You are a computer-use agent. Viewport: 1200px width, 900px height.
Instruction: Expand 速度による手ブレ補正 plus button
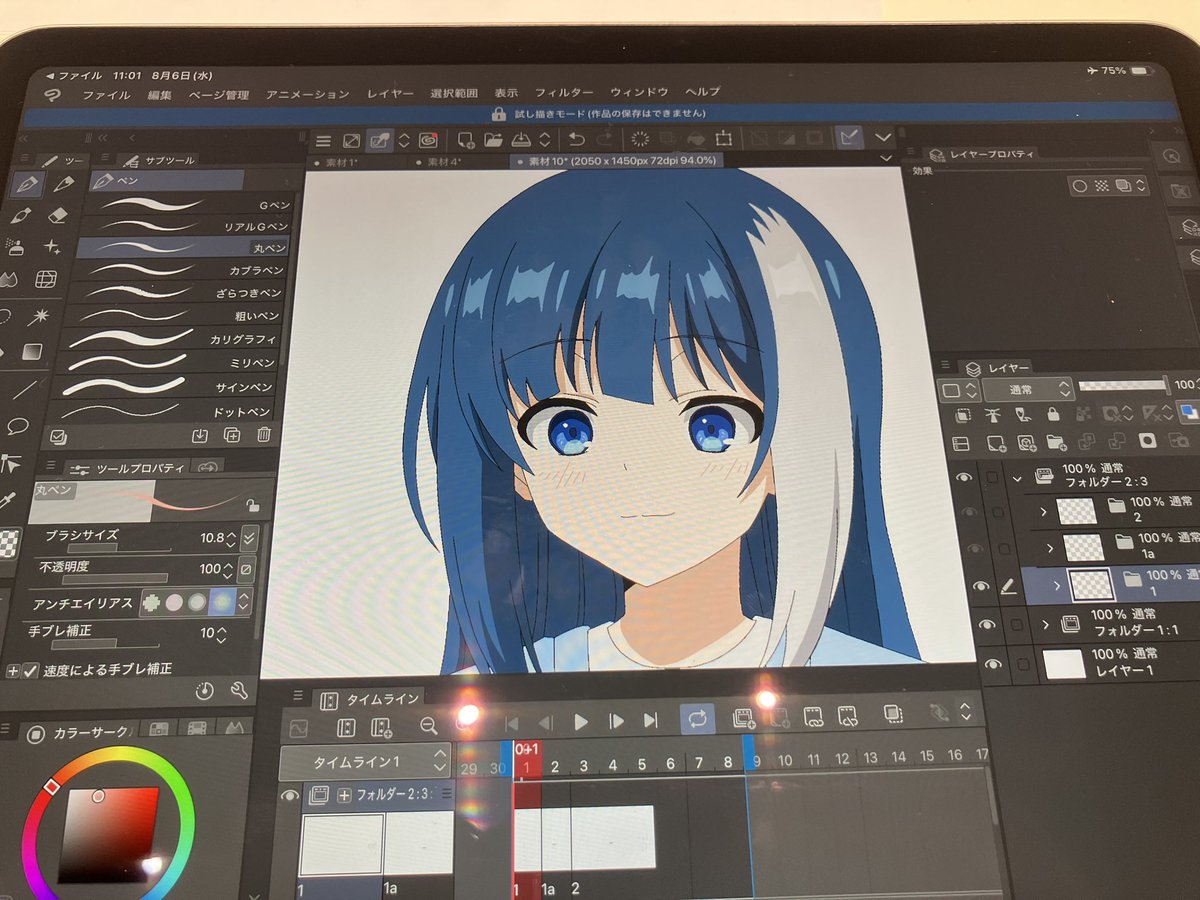(x=12, y=670)
